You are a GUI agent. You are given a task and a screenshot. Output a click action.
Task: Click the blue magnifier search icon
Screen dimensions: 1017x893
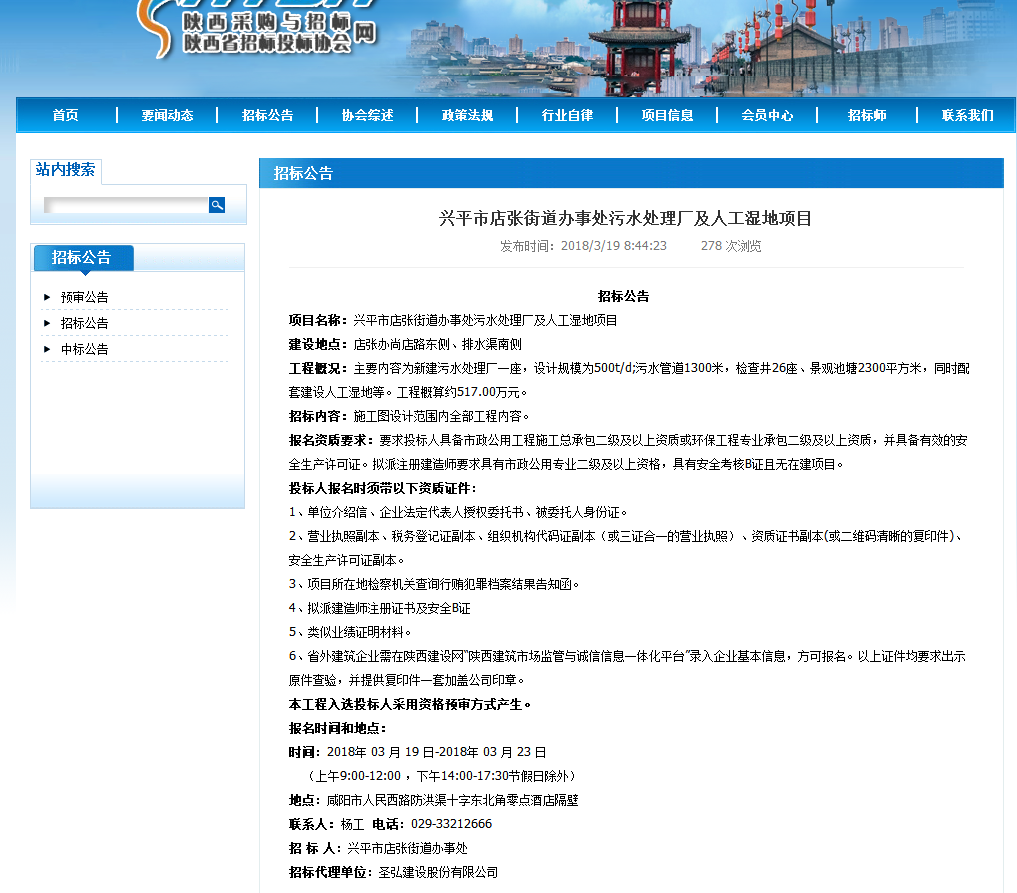click(x=217, y=205)
